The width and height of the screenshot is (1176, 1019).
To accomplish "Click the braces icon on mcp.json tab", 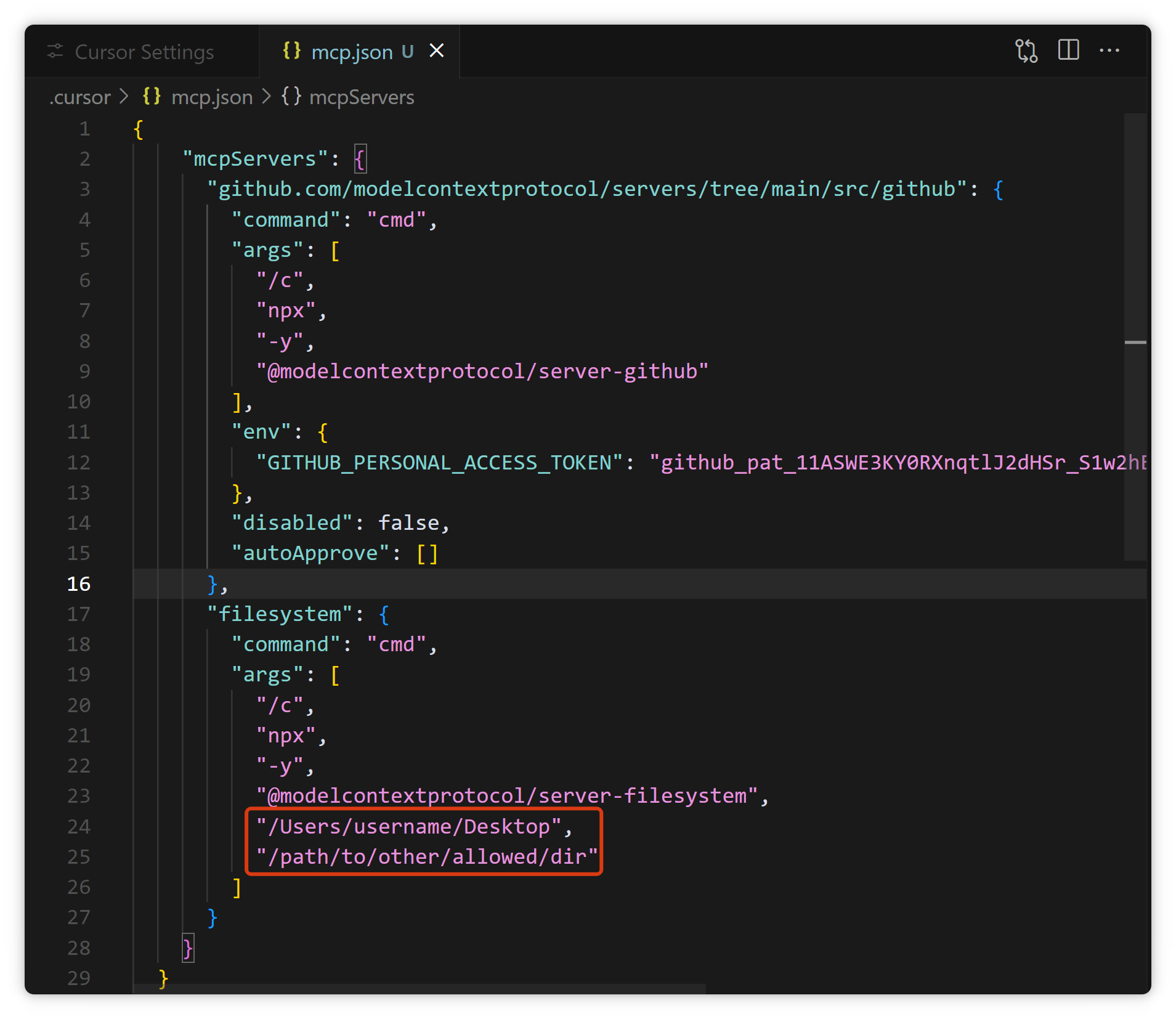I will (291, 51).
